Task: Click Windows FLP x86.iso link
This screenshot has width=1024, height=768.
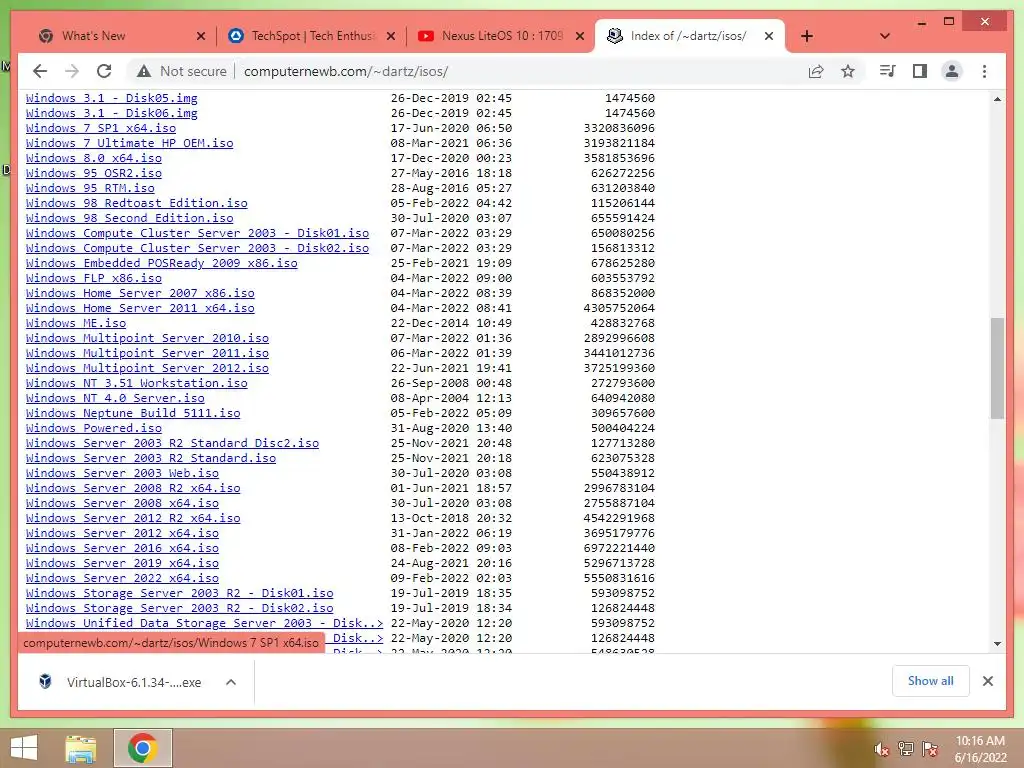Action: click(x=93, y=278)
